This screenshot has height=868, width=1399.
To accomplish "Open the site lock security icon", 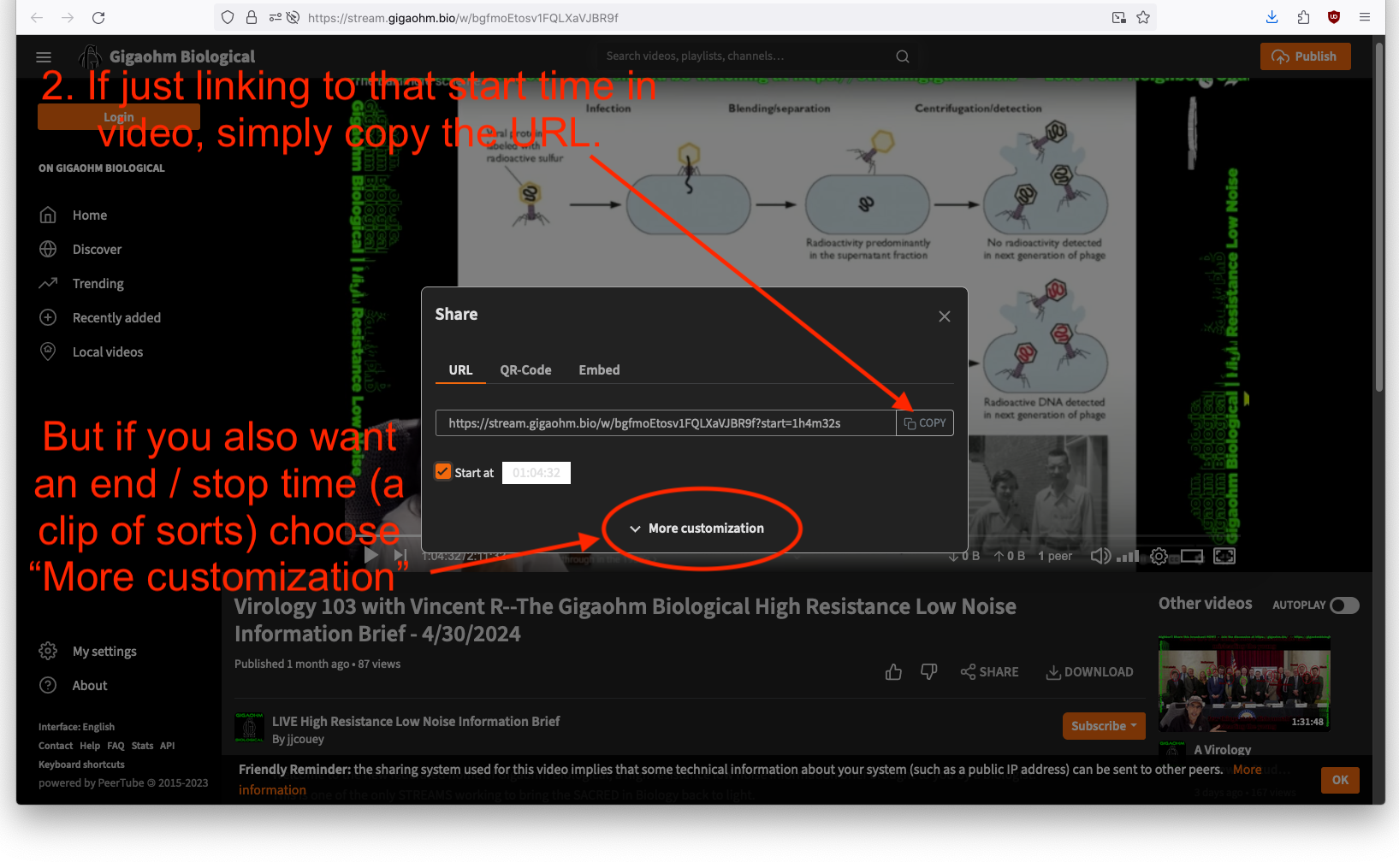I will click(x=252, y=17).
